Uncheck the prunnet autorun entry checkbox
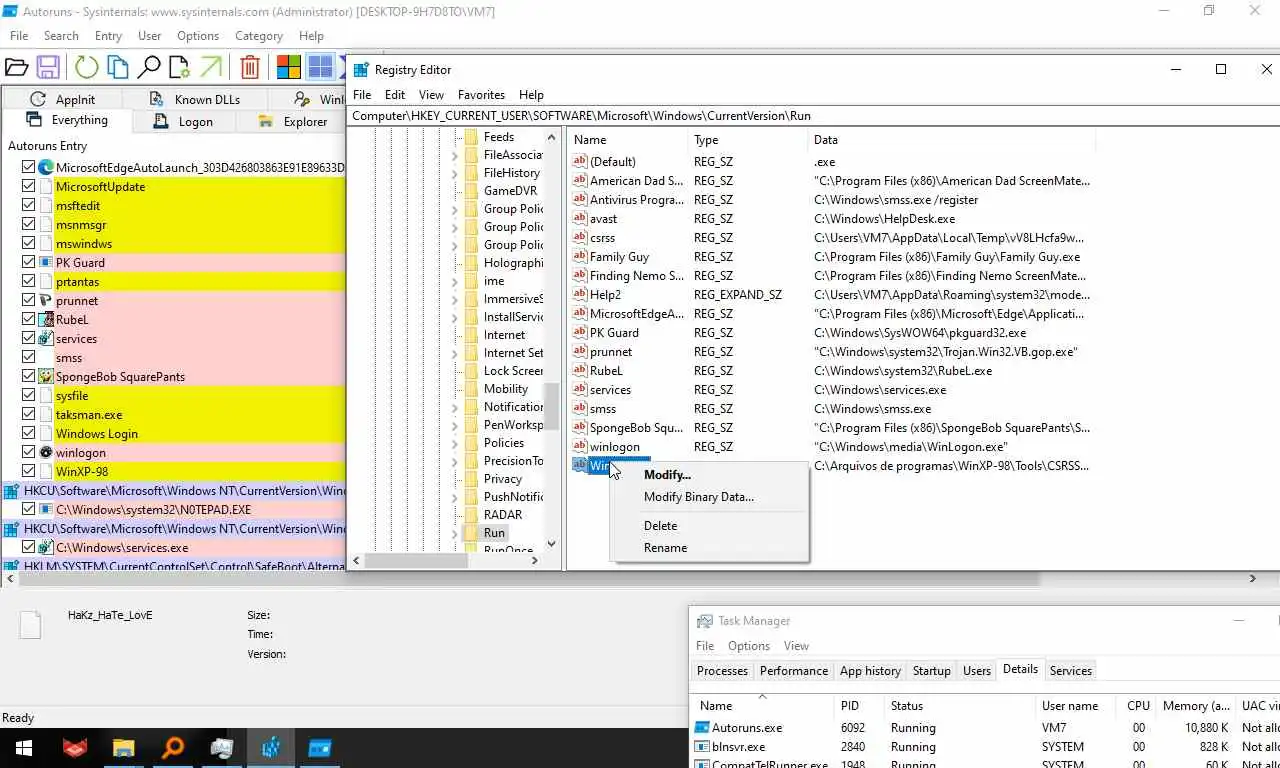Screen dimensions: 1280x768 (29, 301)
